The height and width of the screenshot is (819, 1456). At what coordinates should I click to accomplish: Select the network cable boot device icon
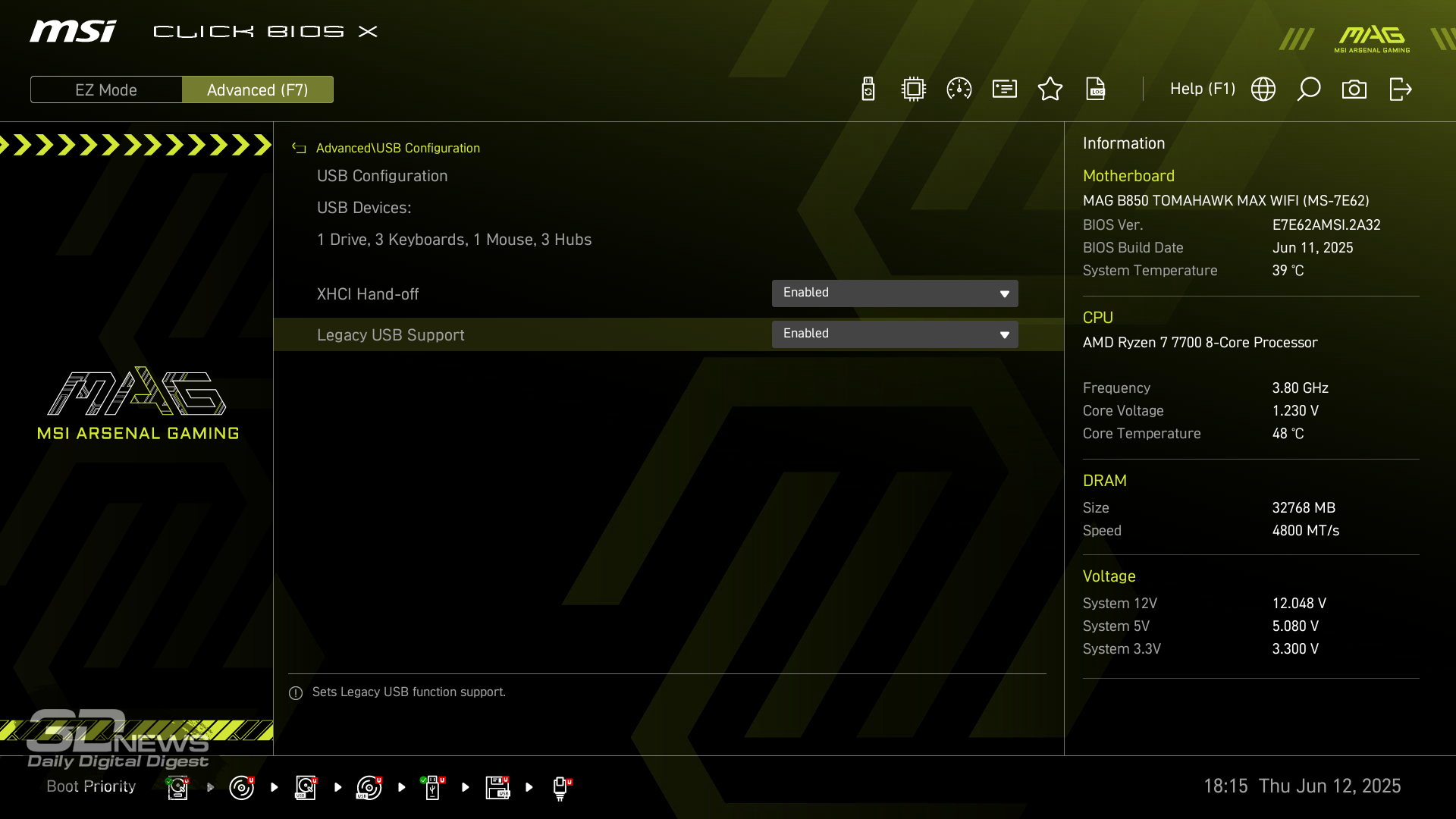click(561, 788)
